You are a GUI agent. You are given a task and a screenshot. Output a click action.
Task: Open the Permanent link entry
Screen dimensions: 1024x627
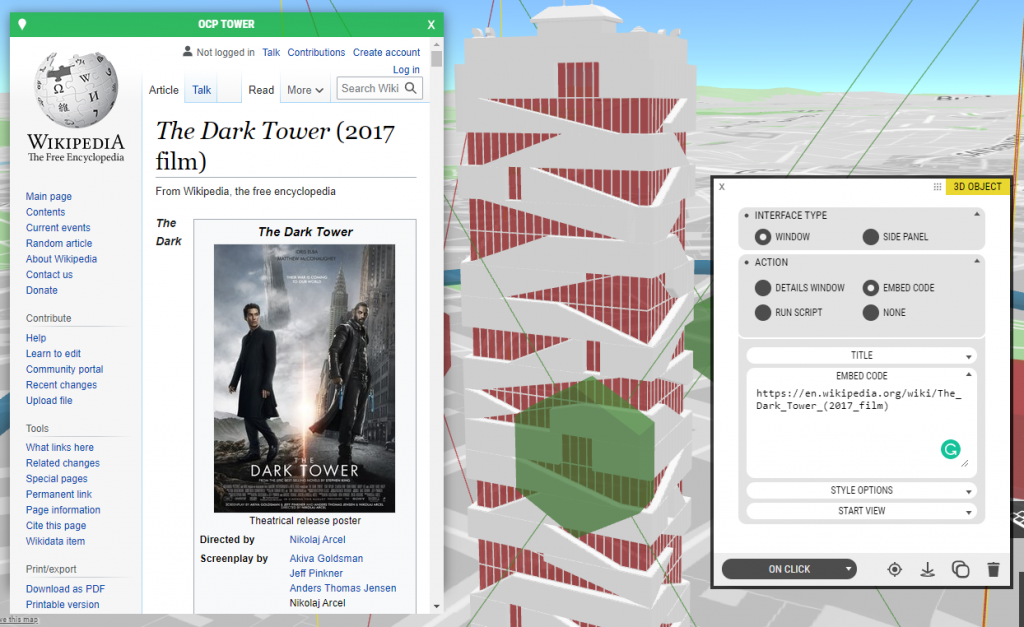tap(59, 494)
